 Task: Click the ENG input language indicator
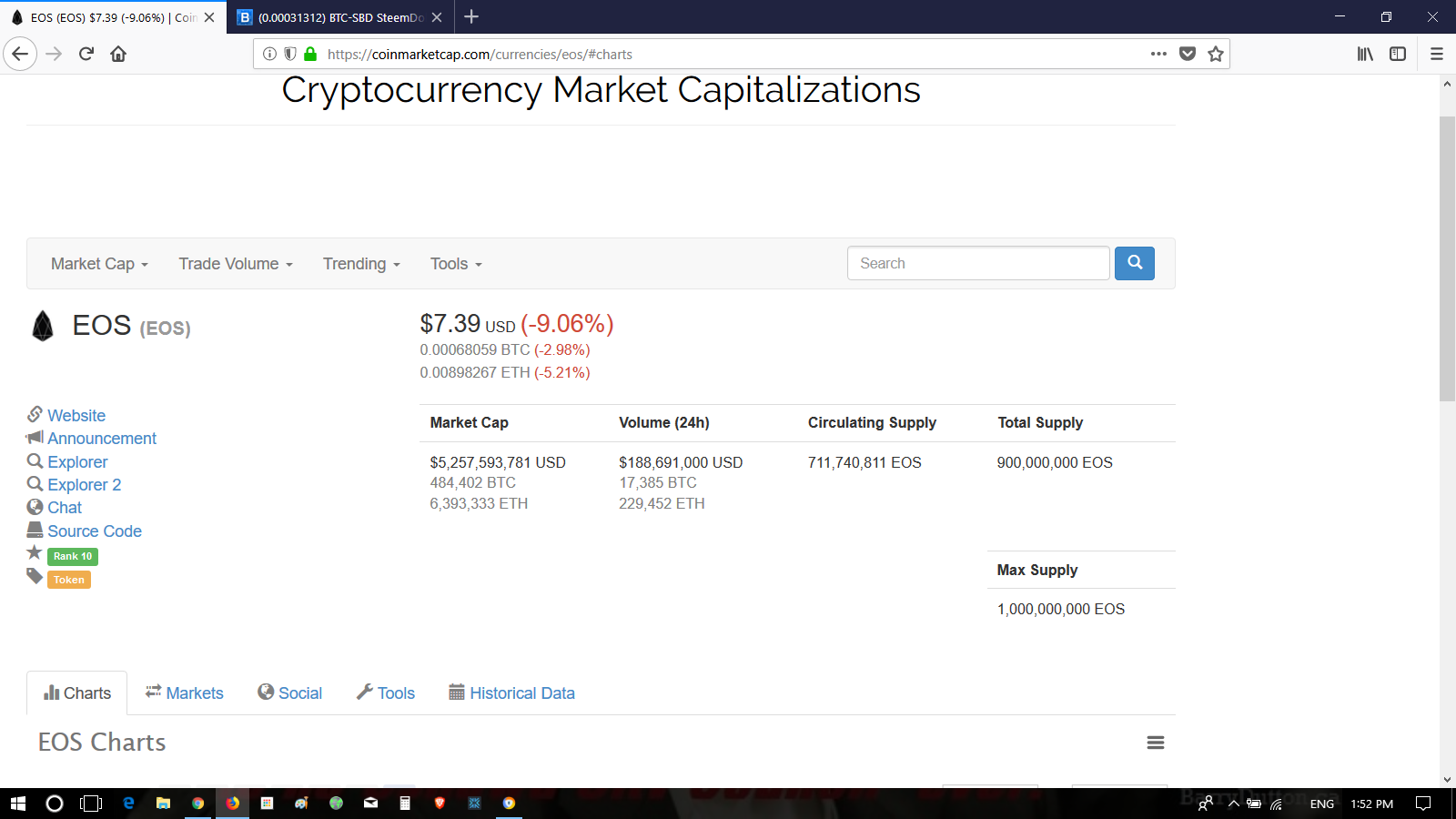coord(1322,804)
